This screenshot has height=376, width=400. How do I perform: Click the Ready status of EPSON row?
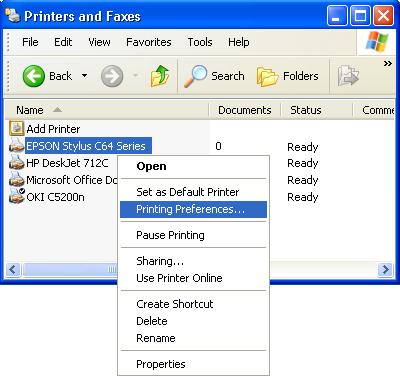tap(303, 147)
